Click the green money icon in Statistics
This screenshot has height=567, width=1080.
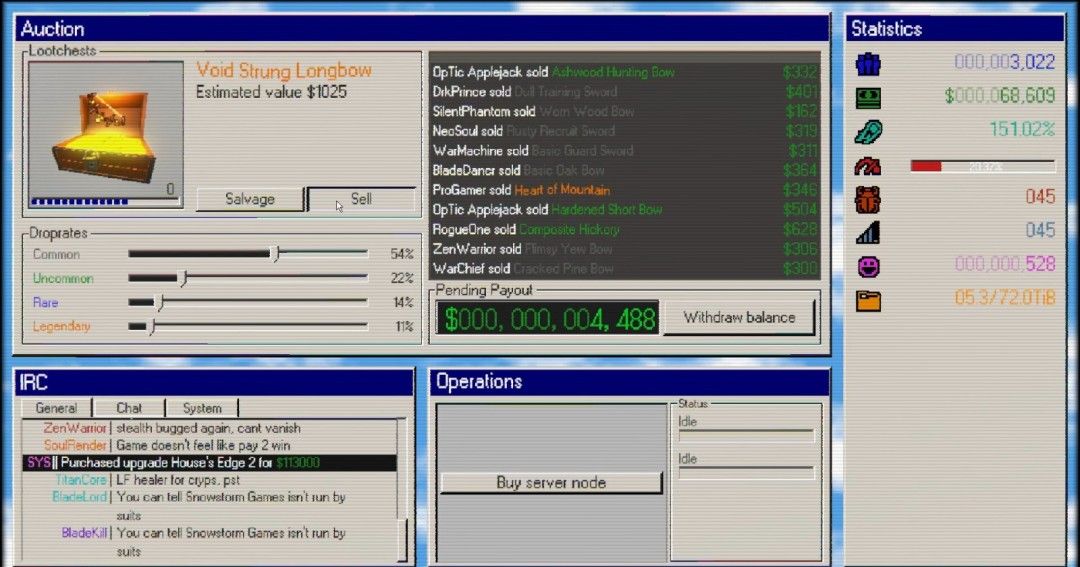(868, 98)
